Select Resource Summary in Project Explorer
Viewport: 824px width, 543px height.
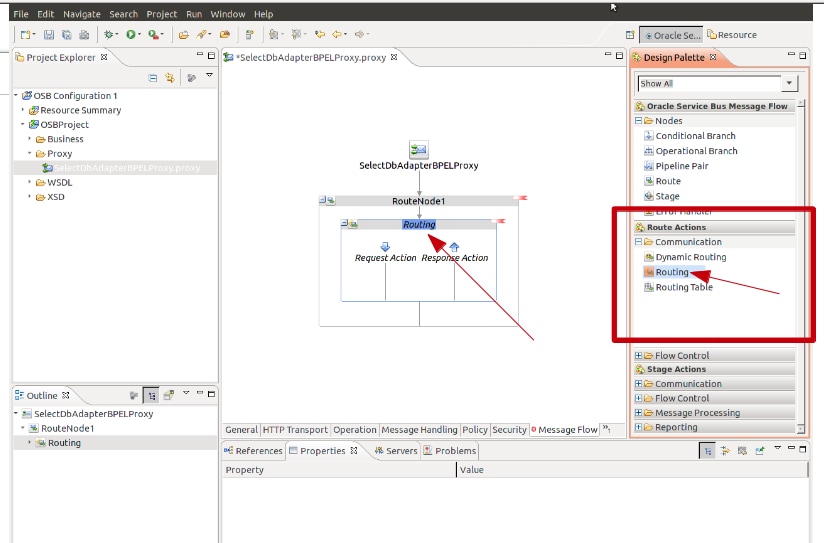tap(75, 110)
